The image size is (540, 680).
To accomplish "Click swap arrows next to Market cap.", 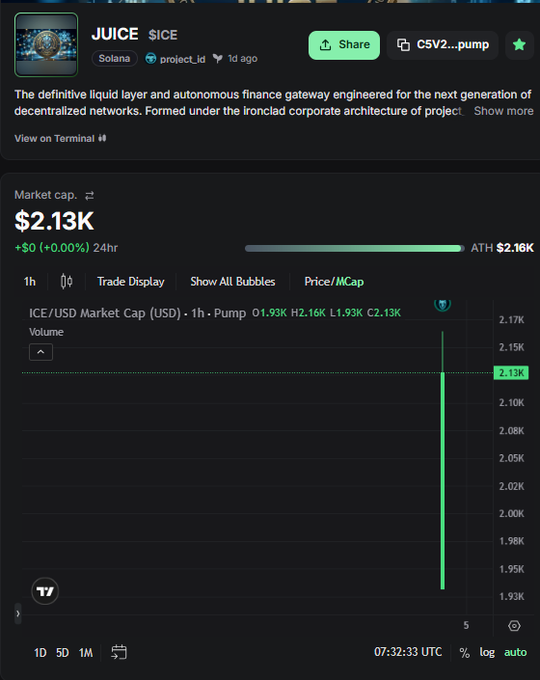I will tap(89, 196).
